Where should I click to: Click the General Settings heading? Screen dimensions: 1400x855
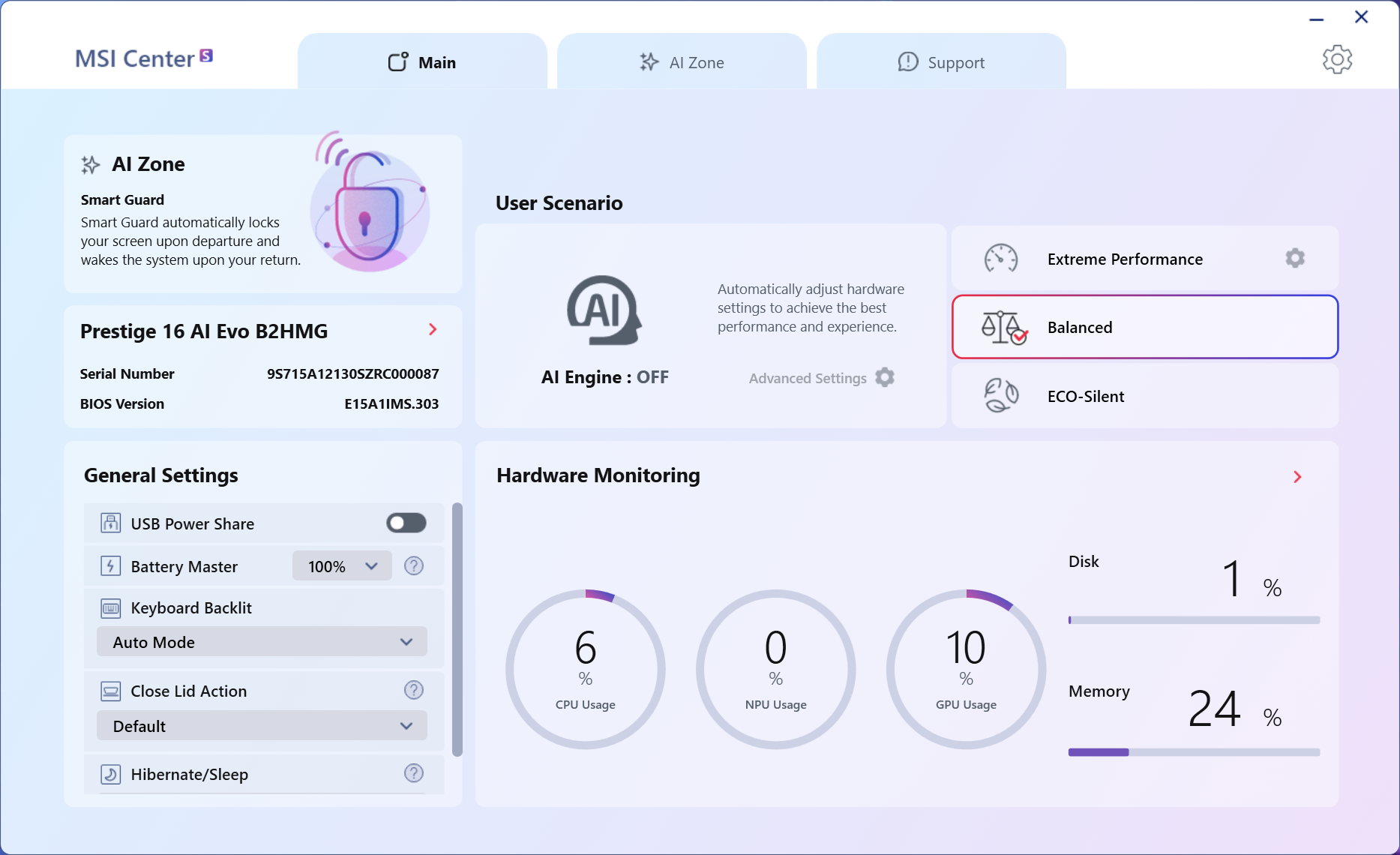pos(161,475)
